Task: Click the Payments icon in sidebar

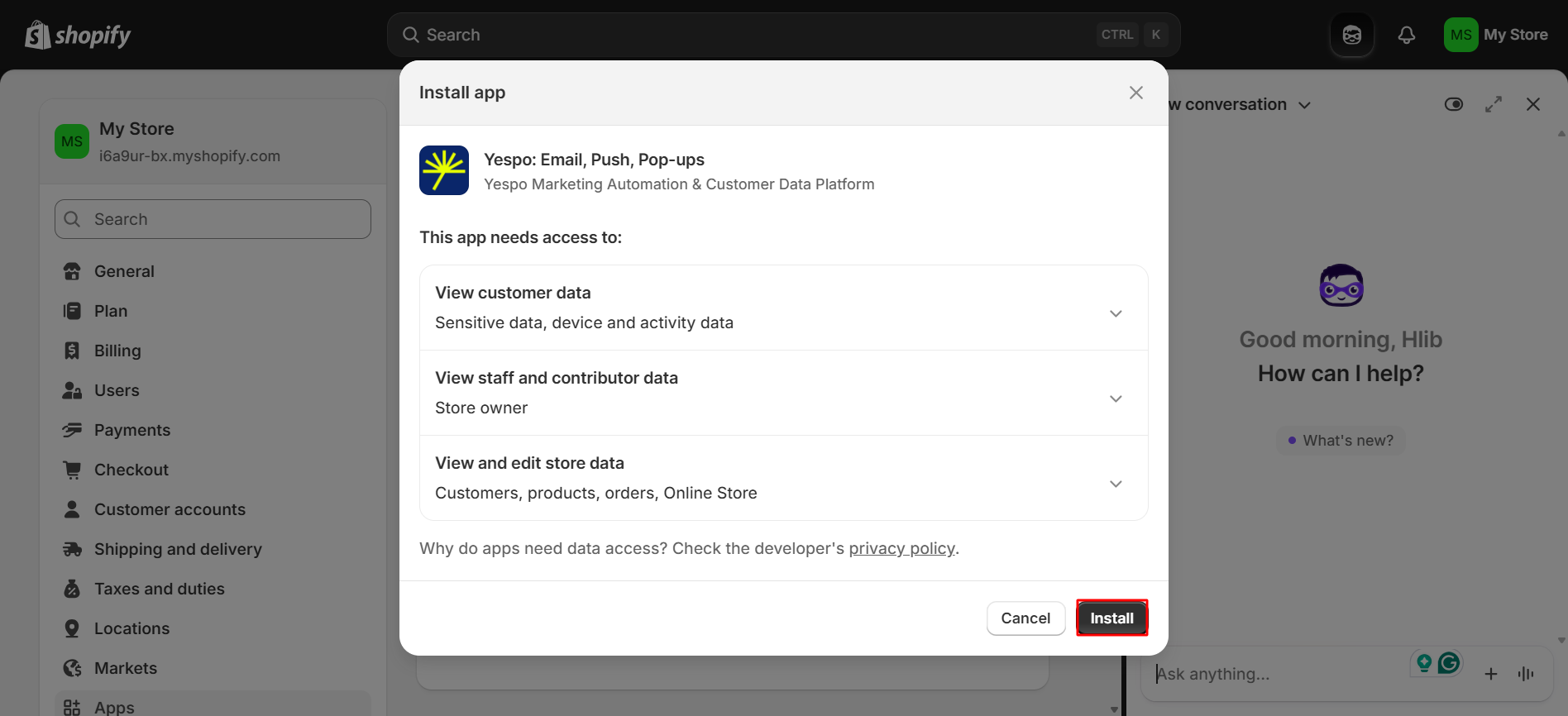Action: point(72,430)
